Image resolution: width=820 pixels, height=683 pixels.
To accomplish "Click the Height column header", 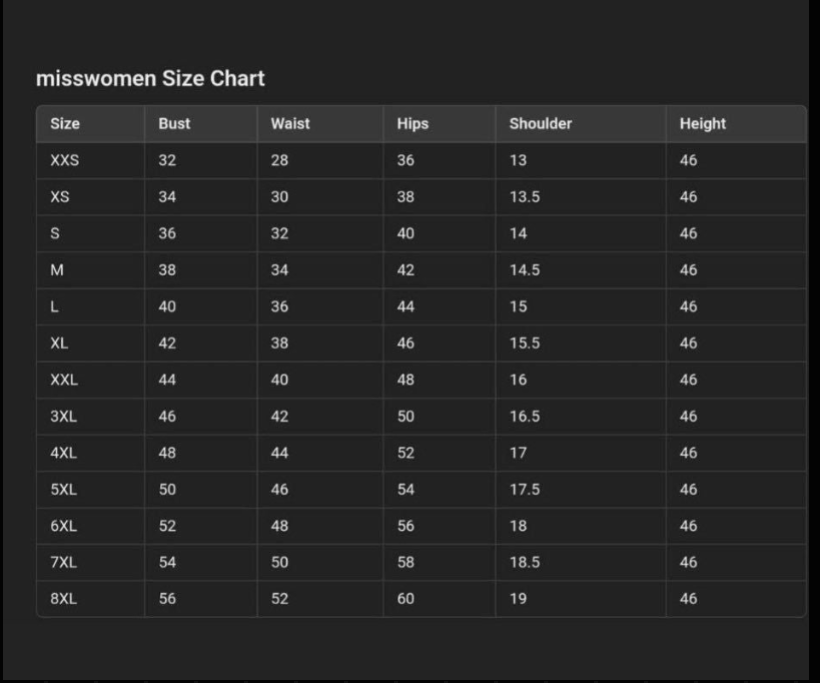I will point(702,124).
